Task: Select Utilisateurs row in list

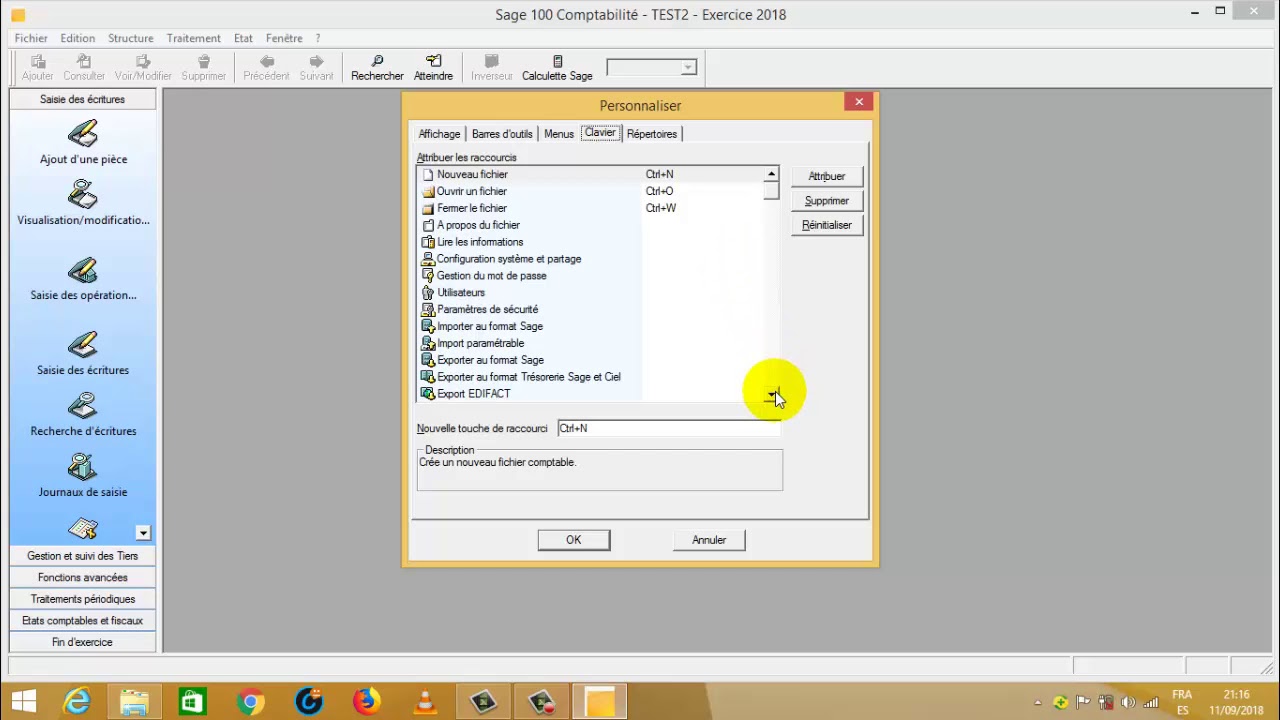Action: point(591,292)
